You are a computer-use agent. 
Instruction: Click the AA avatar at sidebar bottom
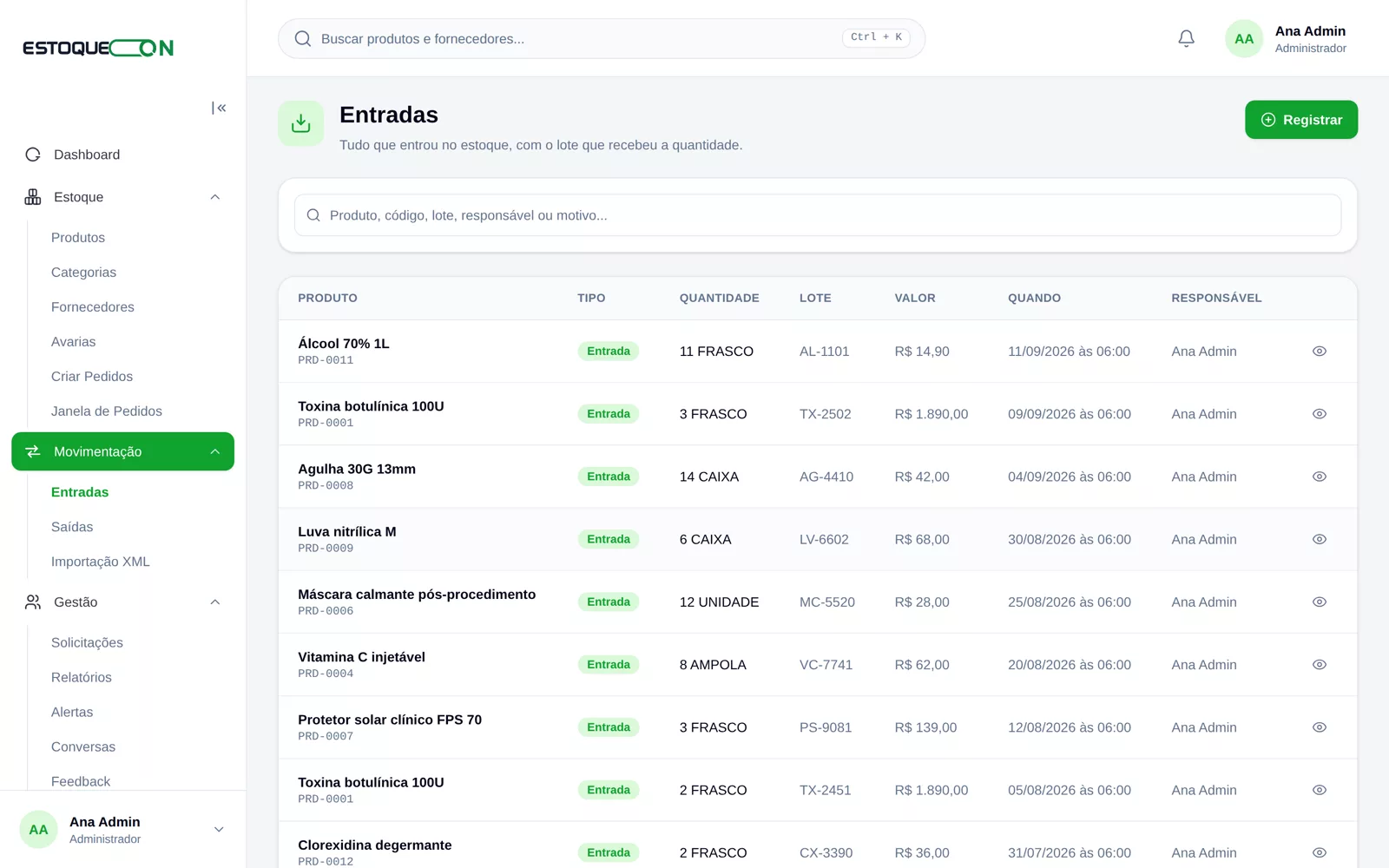tap(38, 830)
